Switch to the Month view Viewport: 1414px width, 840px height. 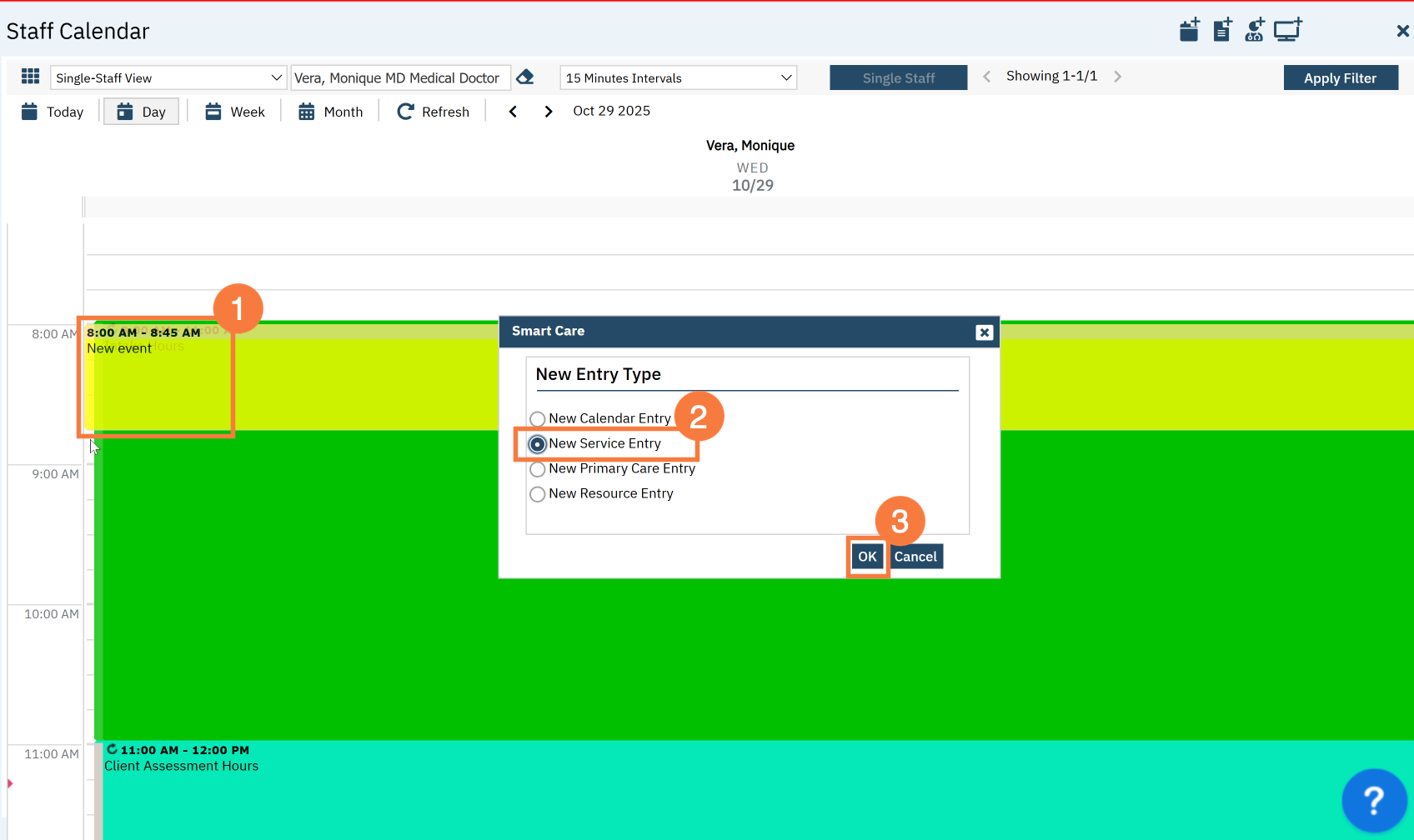[331, 112]
